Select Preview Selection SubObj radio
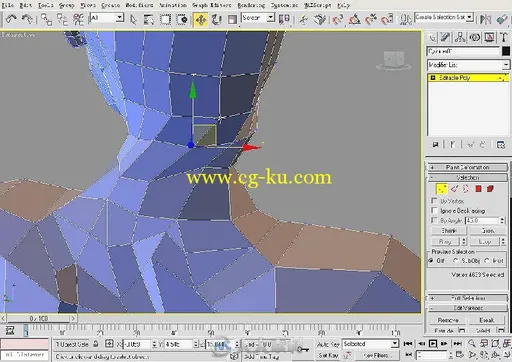This screenshot has height=362, width=512. [x=456, y=261]
